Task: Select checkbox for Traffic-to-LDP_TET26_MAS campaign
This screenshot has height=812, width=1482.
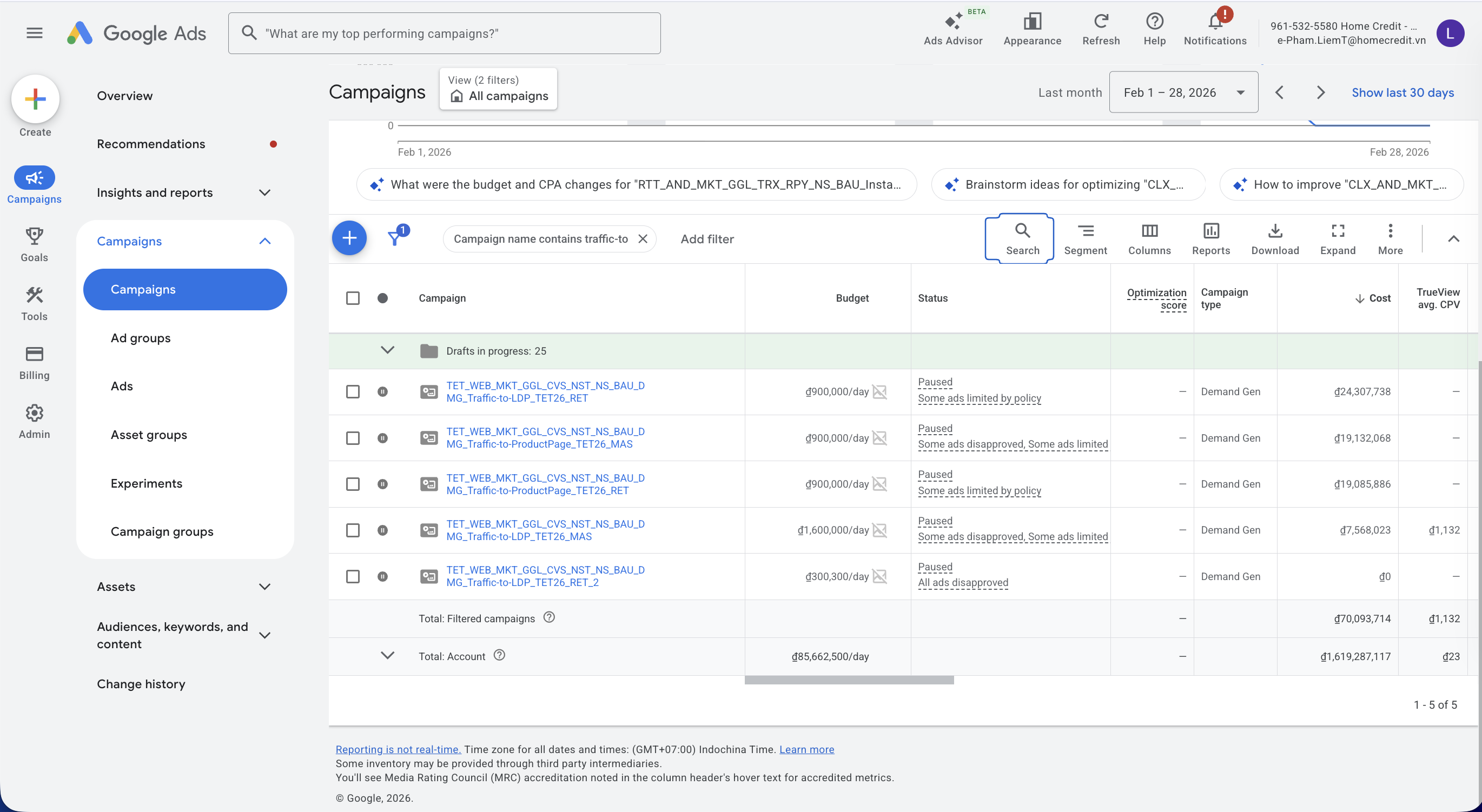Action: tap(353, 530)
